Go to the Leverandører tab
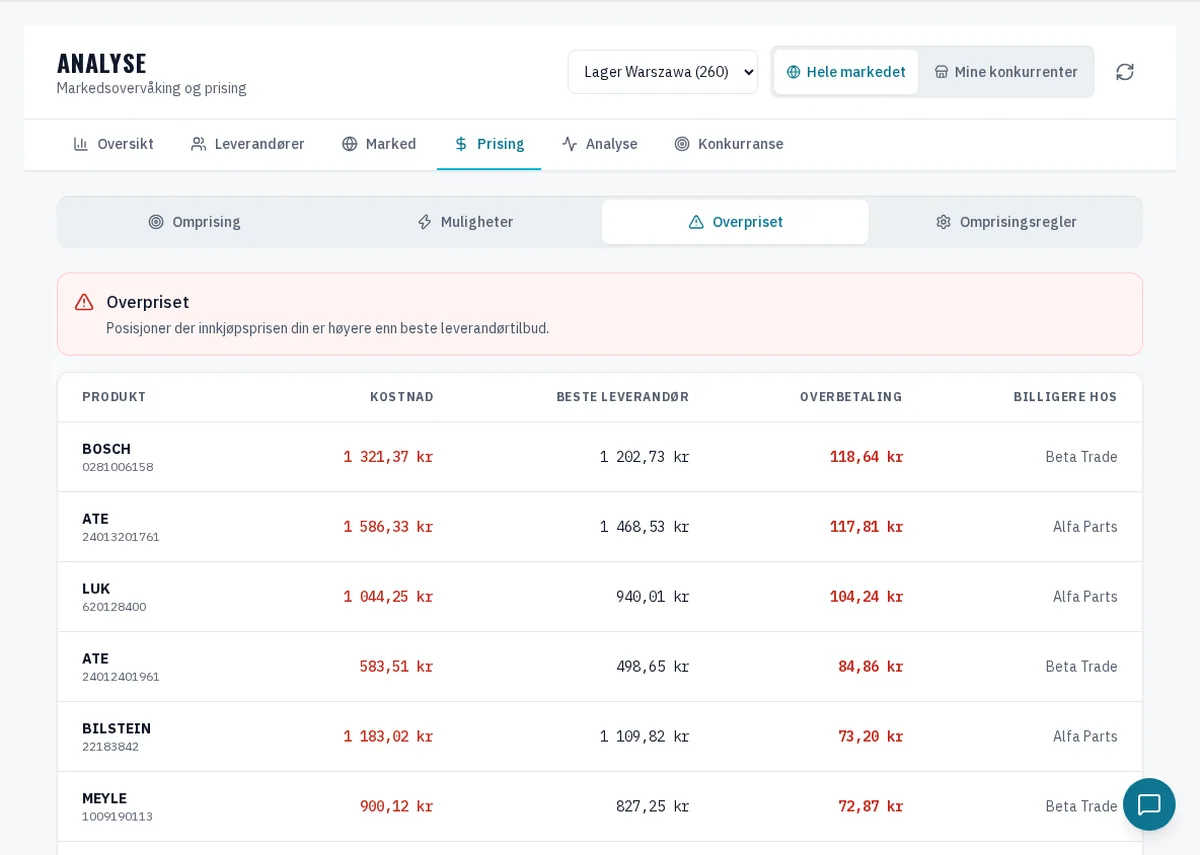 pyautogui.click(x=247, y=144)
